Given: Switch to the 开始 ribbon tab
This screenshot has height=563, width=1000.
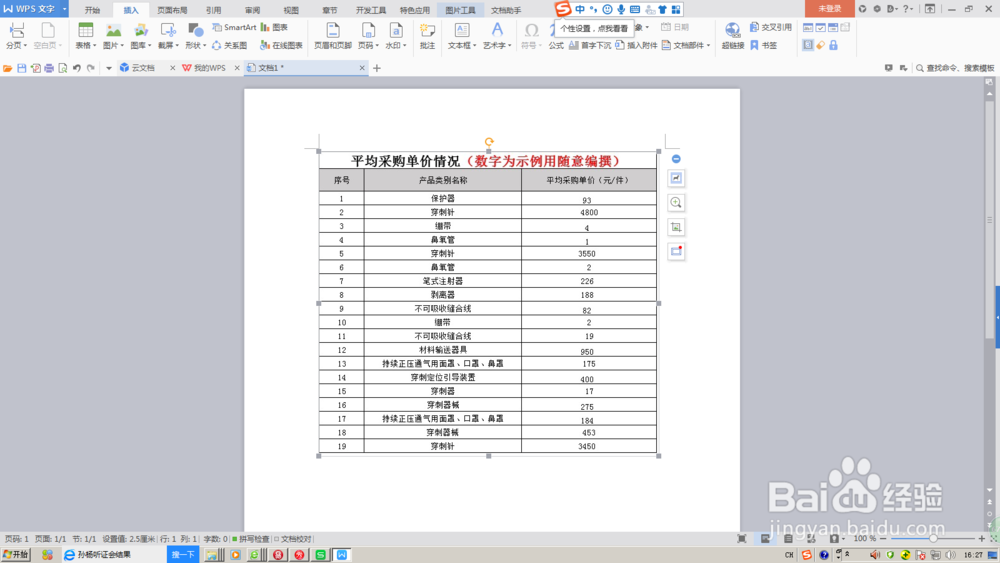Looking at the screenshot, I should pyautogui.click(x=92, y=10).
